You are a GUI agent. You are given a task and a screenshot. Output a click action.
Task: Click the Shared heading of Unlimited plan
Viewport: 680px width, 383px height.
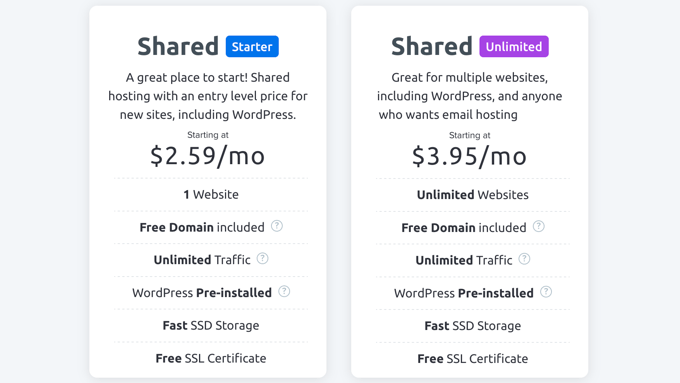432,46
